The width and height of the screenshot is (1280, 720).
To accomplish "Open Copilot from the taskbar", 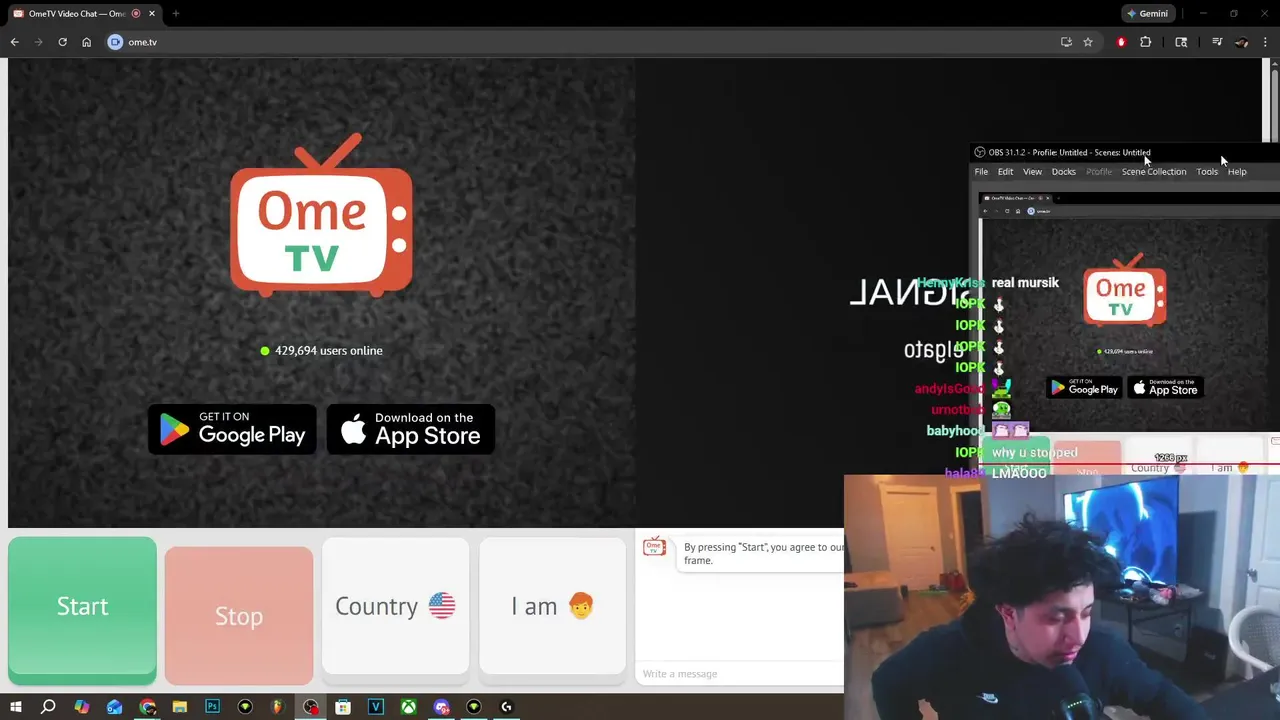I will (x=82, y=707).
